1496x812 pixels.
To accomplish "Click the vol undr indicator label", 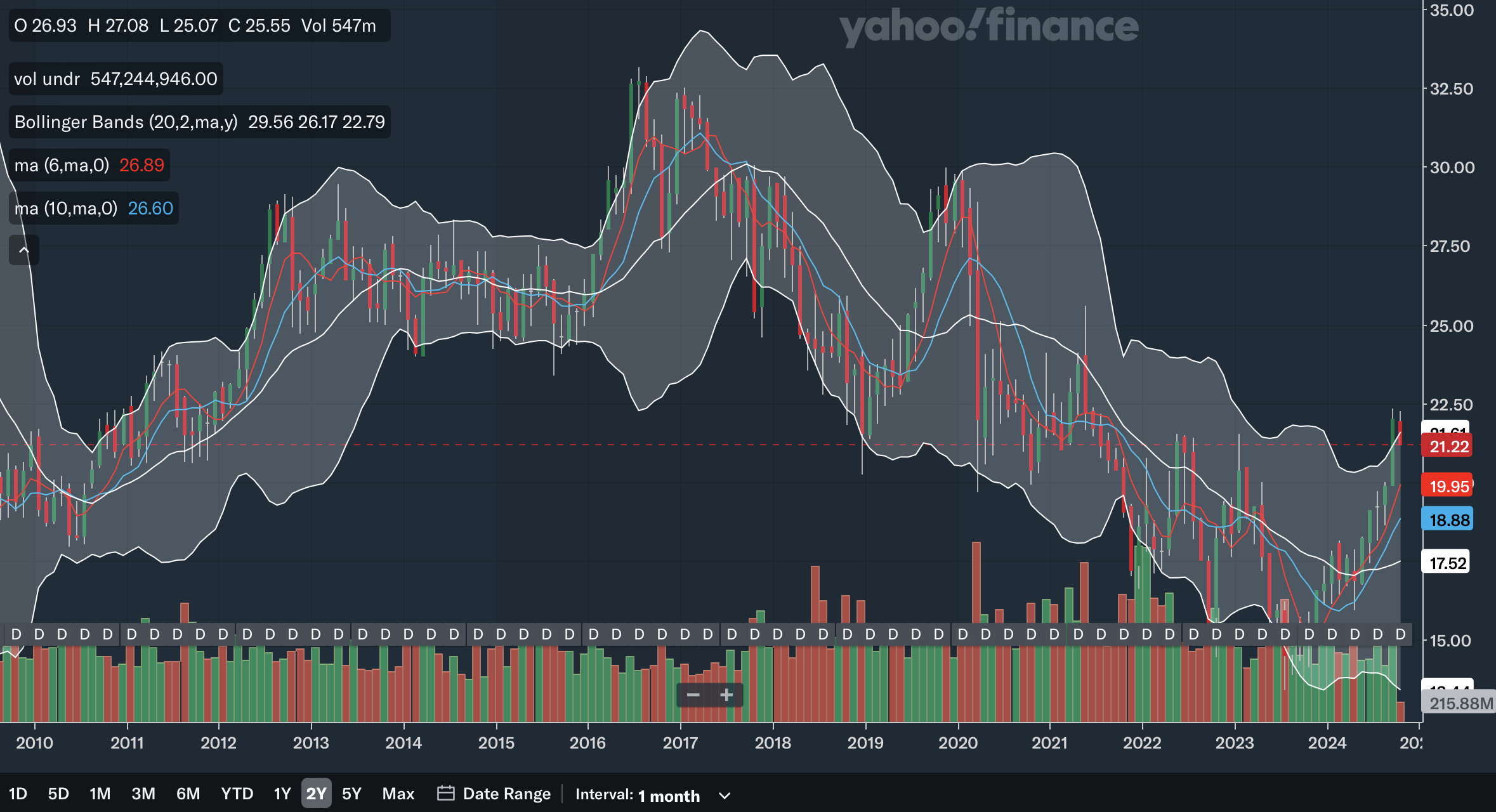I will pos(47,79).
